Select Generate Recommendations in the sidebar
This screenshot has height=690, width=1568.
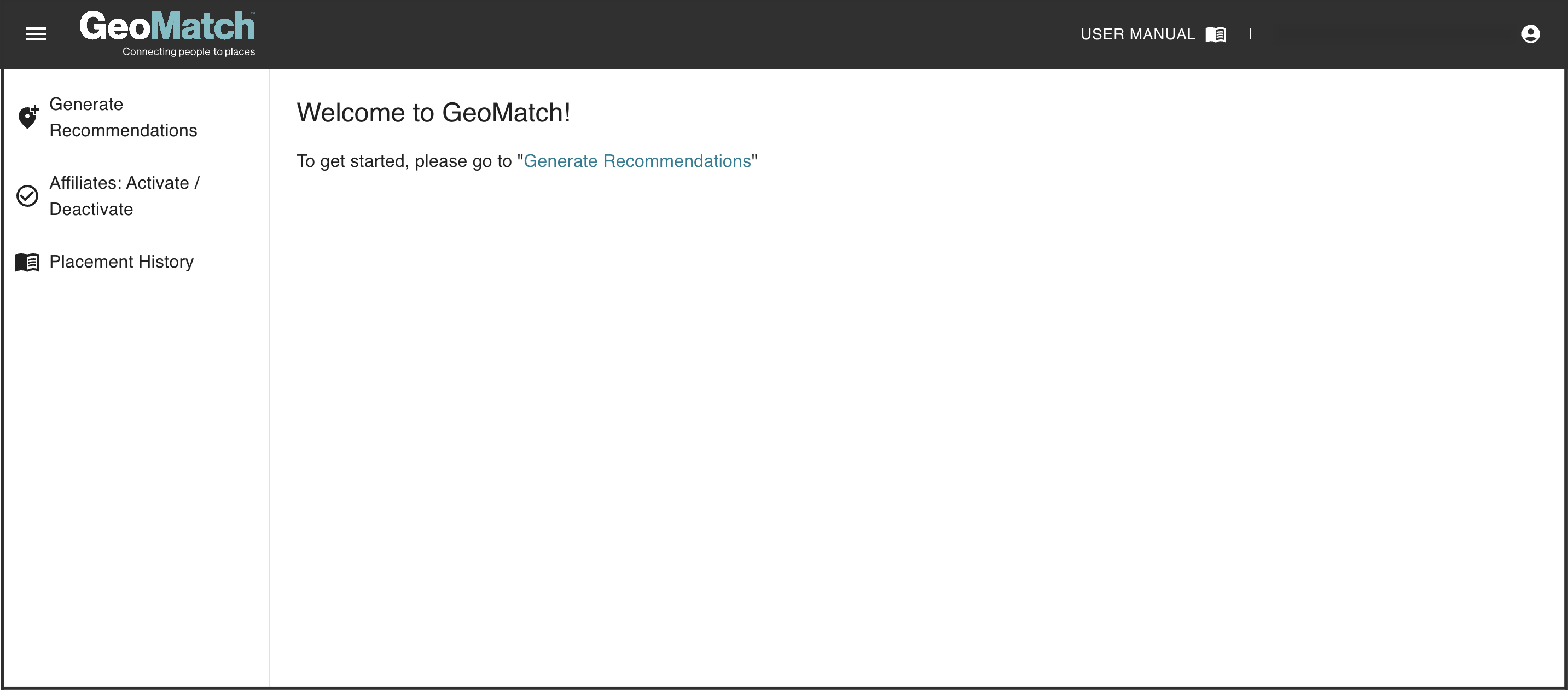(123, 117)
